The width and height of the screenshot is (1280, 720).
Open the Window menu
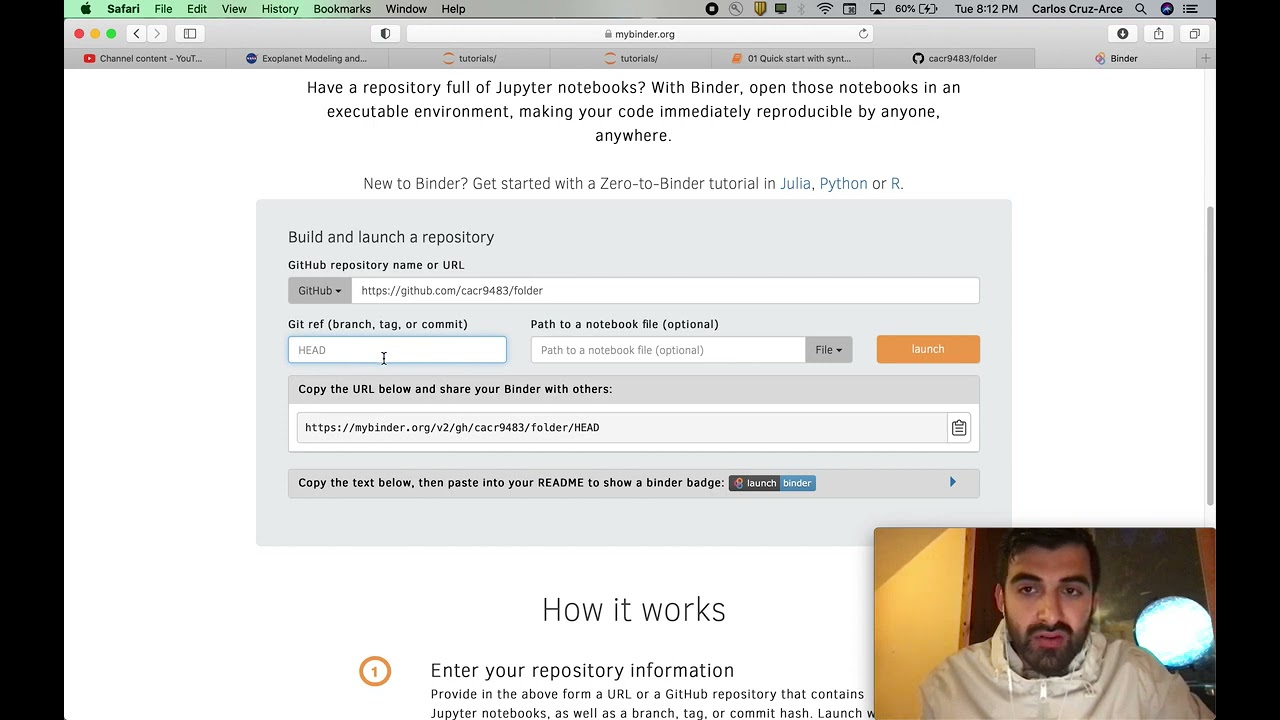406,9
